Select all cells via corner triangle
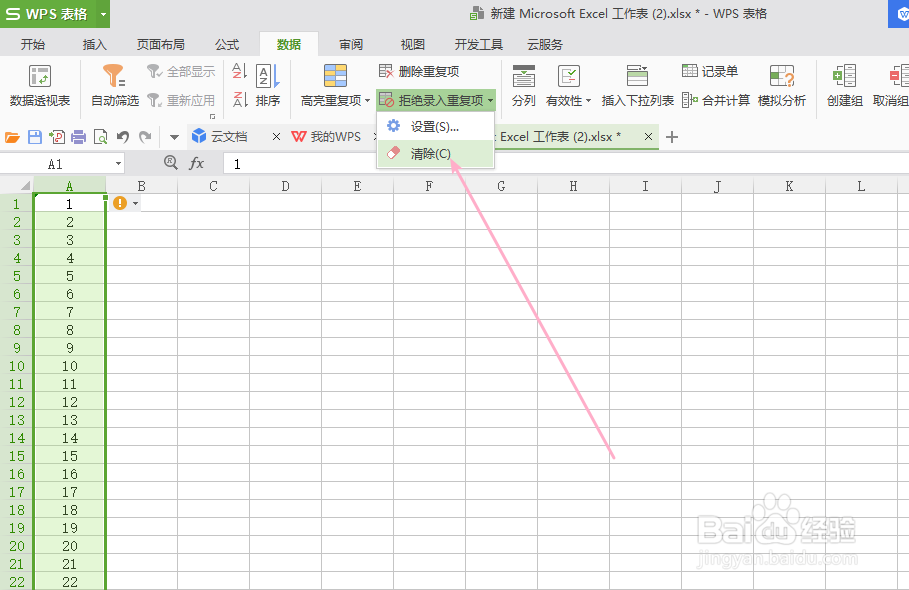Viewport: 909px width, 590px height. [25, 186]
